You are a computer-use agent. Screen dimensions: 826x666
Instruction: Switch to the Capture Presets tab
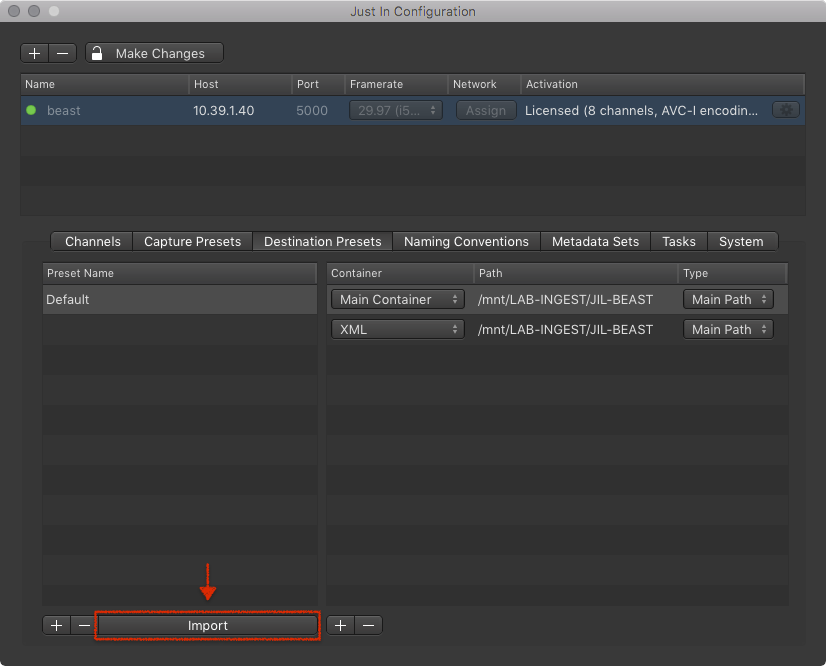(x=192, y=241)
